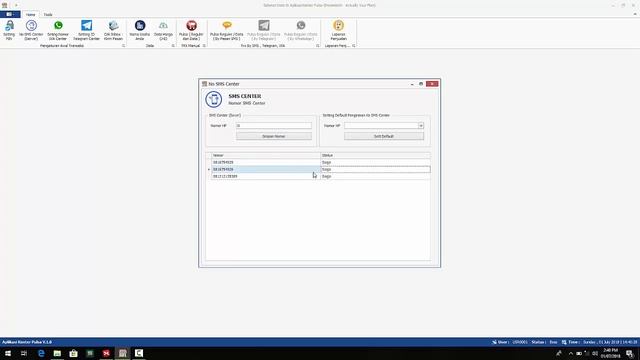The width and height of the screenshot is (640, 360).
Task: Close the No SMS Center dialog
Action: tap(432, 84)
